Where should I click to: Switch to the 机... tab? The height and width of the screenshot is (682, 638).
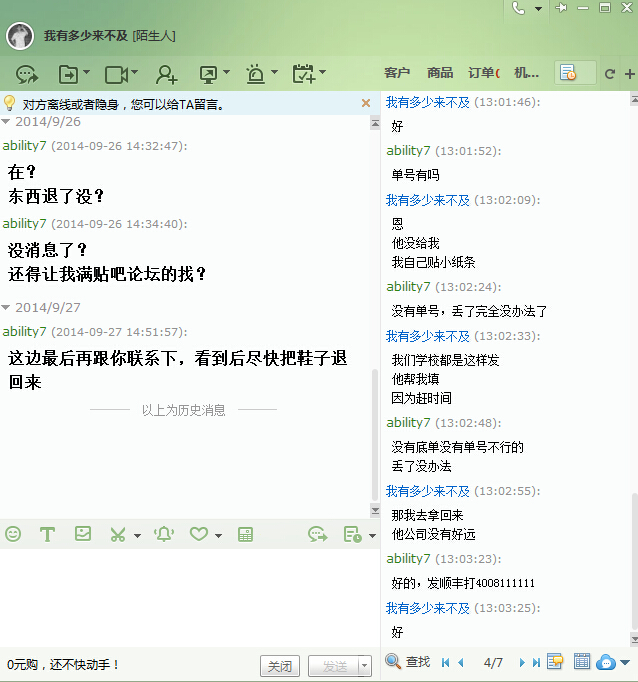[x=526, y=73]
